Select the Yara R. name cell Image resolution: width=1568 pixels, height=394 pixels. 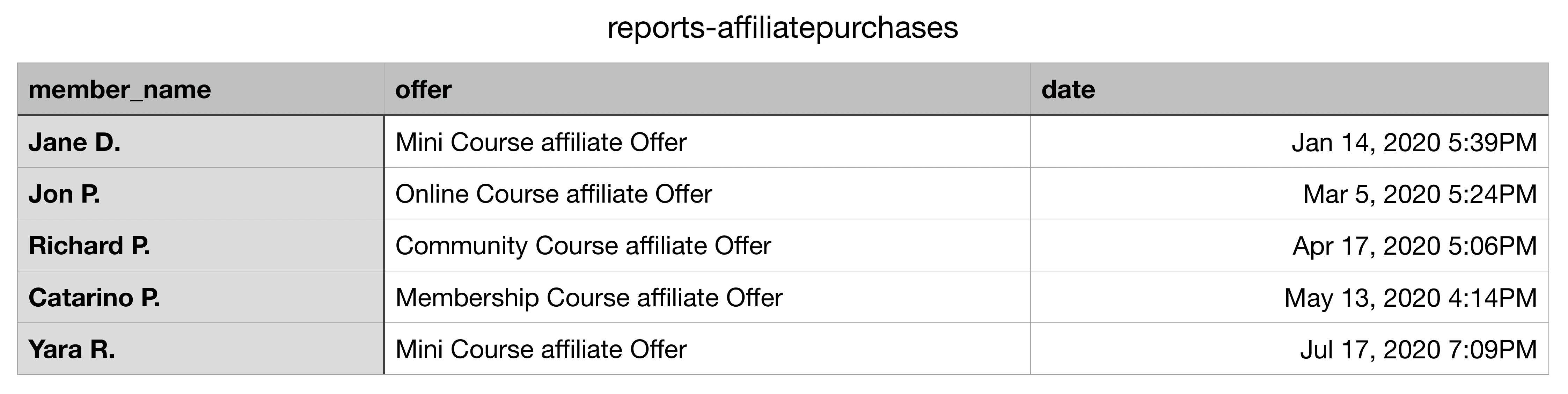(201, 349)
